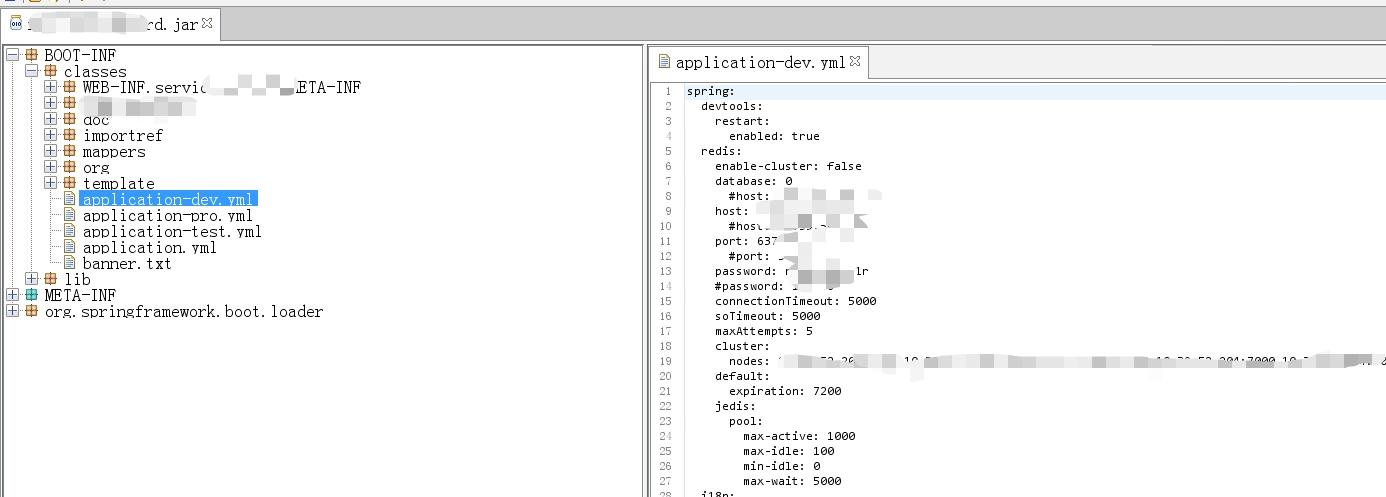
Task: Click the 'soTimeout: 5000' line
Action: (x=767, y=316)
